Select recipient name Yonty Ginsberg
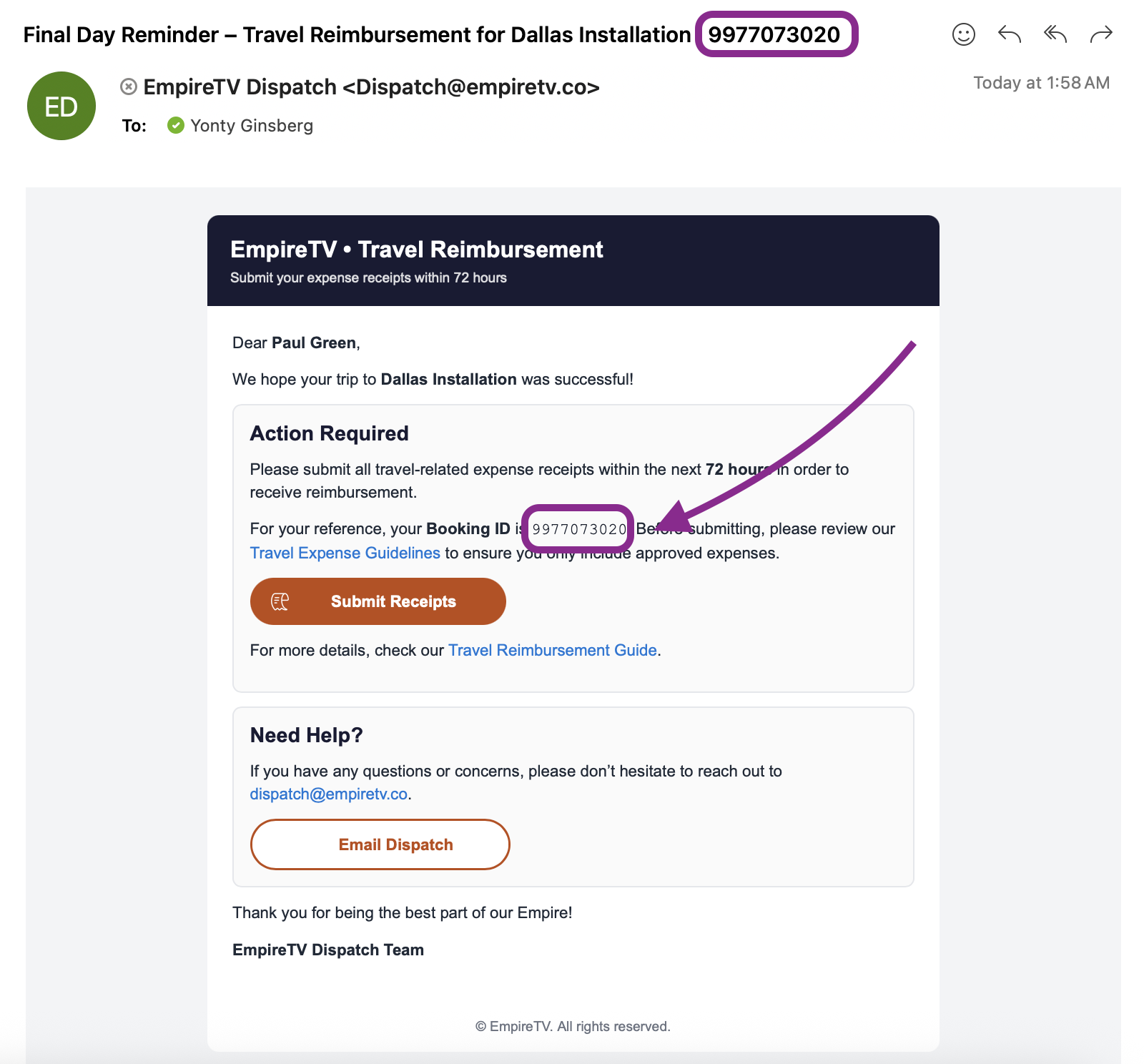Image resolution: width=1144 pixels, height=1064 pixels. pos(252,126)
